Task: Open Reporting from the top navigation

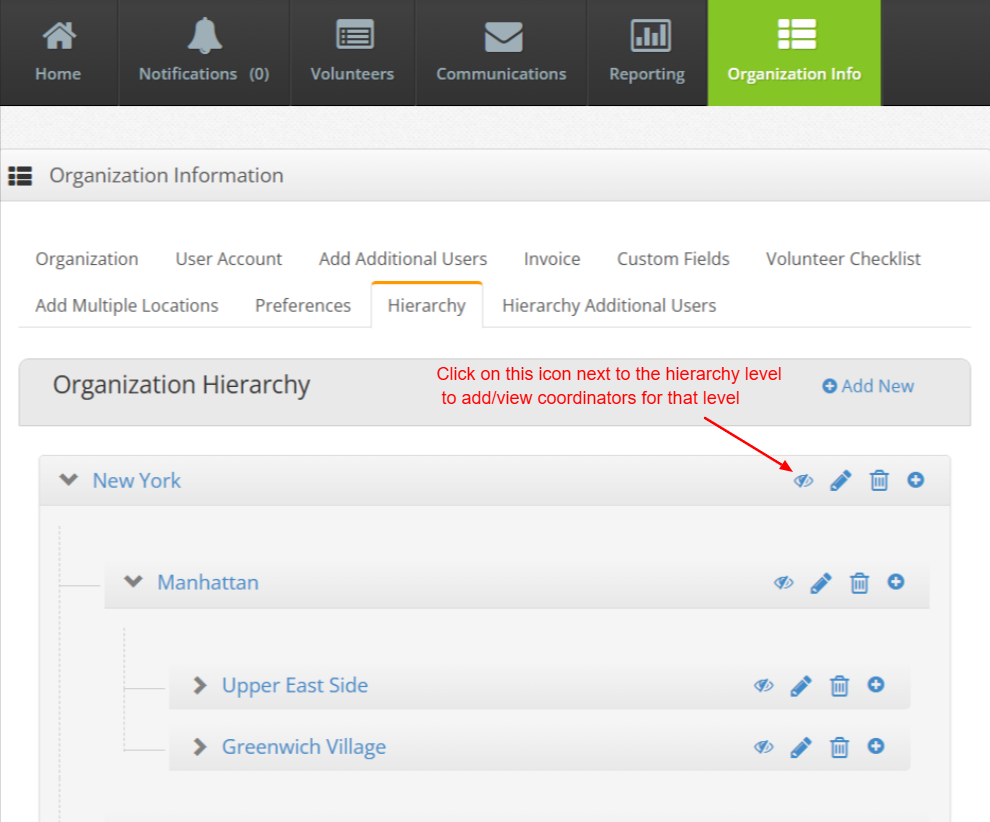Action: pos(647,53)
